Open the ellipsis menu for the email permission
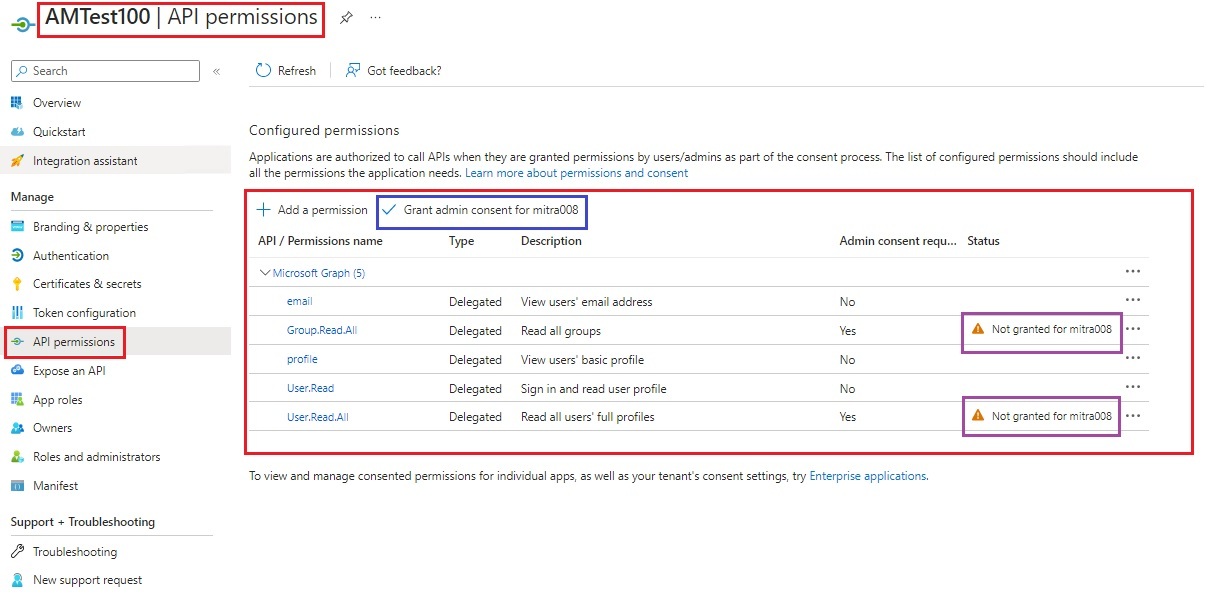1228x614 pixels. pyautogui.click(x=1133, y=300)
